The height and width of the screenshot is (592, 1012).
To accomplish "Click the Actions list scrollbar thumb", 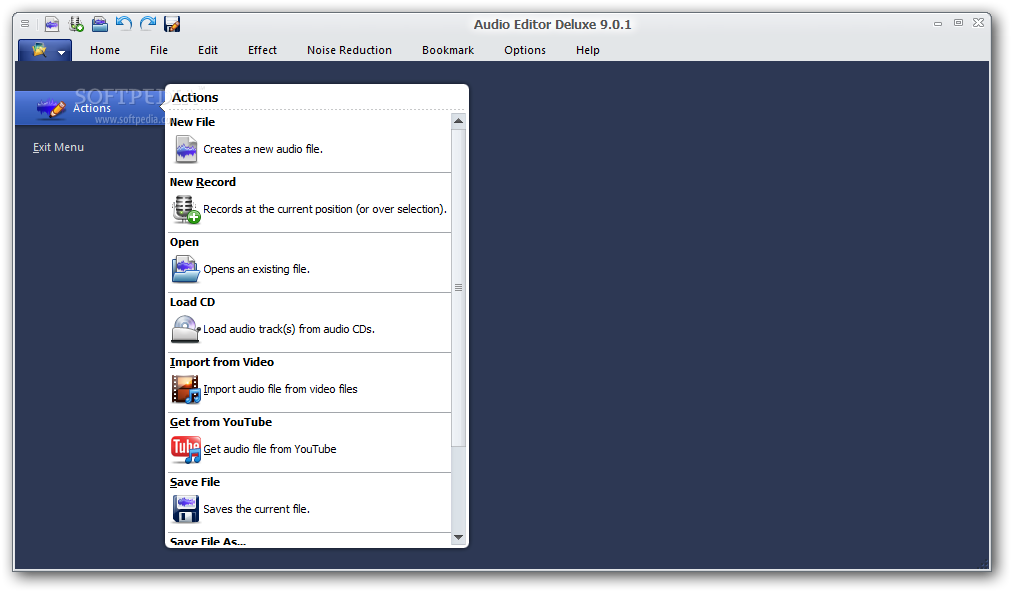I will [x=458, y=287].
